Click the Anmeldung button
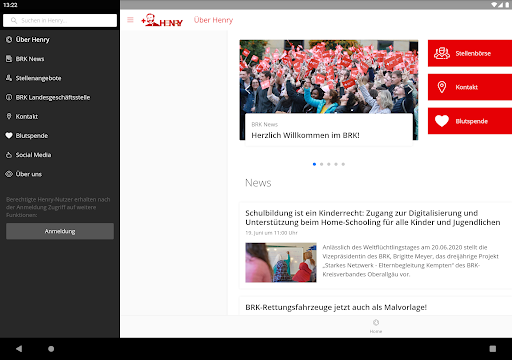This screenshot has height=360, width=512. (x=60, y=231)
